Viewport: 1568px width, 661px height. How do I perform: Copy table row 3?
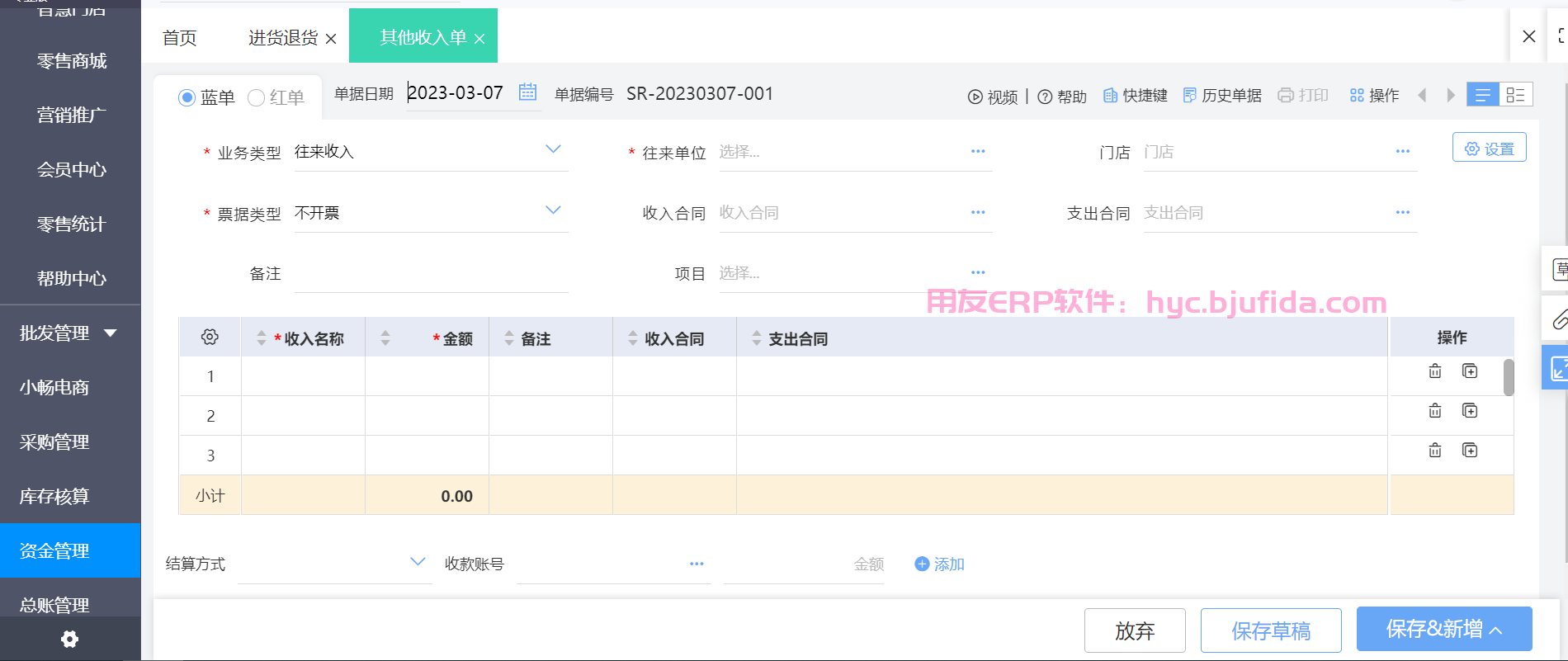(x=1470, y=451)
